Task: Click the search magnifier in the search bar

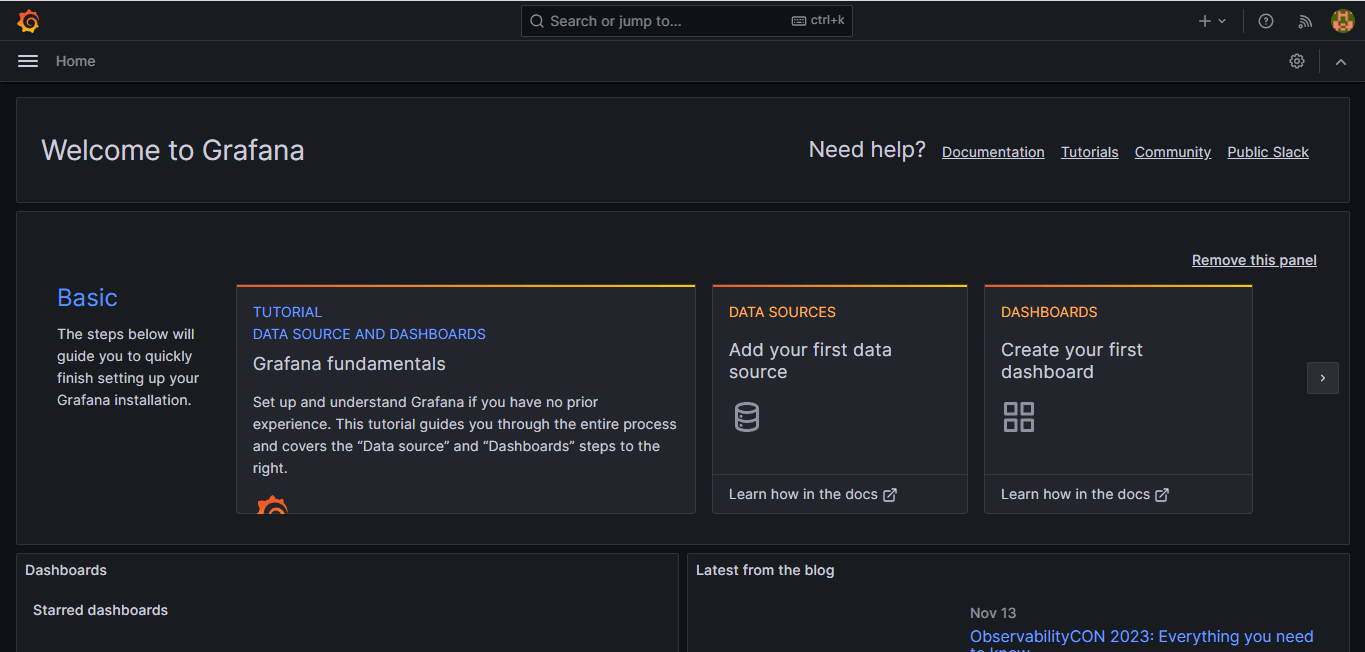Action: (x=536, y=20)
